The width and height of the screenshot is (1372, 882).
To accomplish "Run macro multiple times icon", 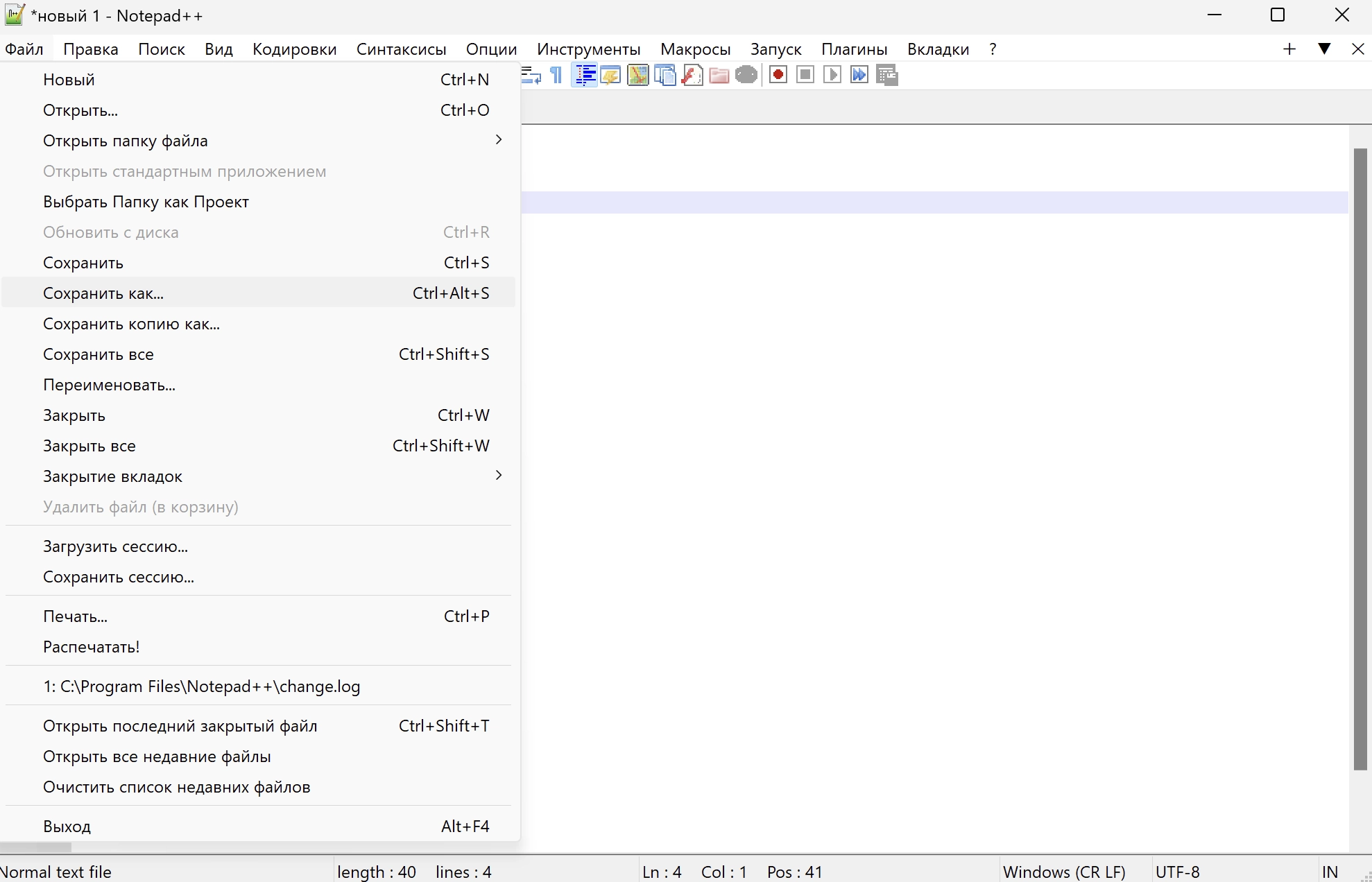I will (x=859, y=75).
